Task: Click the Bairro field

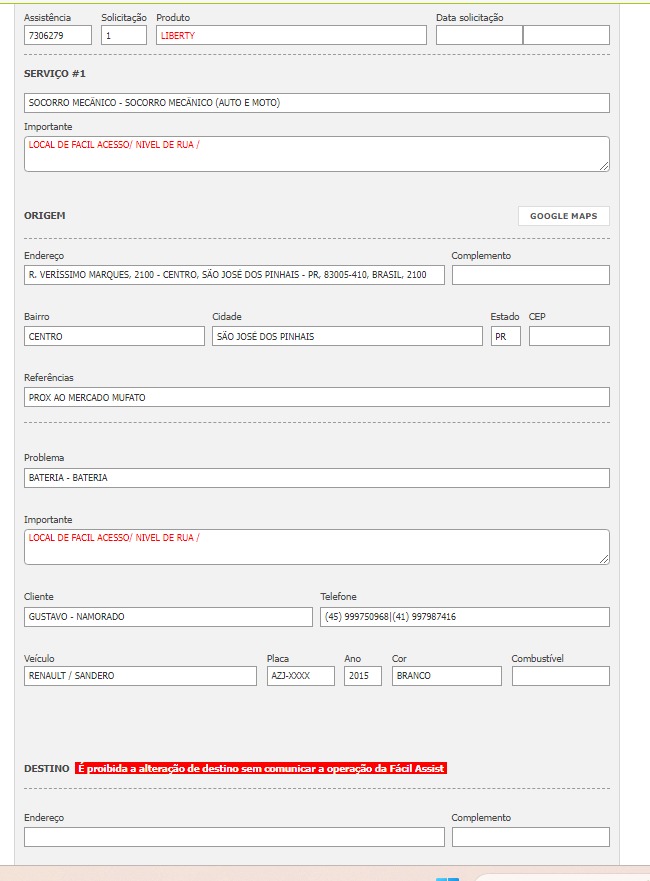Action: click(114, 337)
